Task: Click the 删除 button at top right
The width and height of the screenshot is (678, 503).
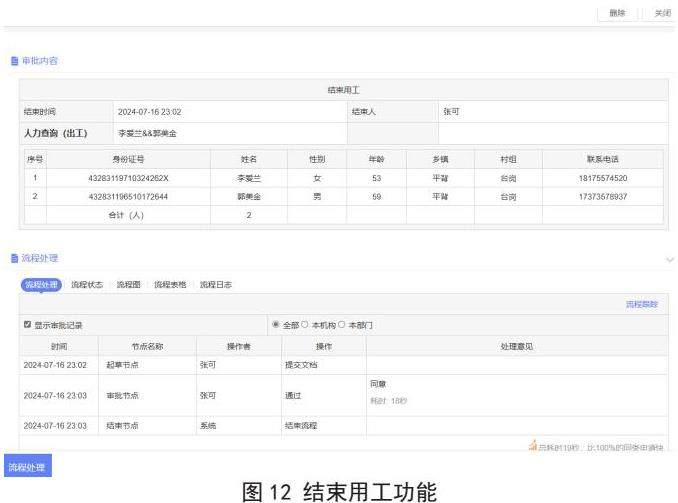Action: click(617, 13)
